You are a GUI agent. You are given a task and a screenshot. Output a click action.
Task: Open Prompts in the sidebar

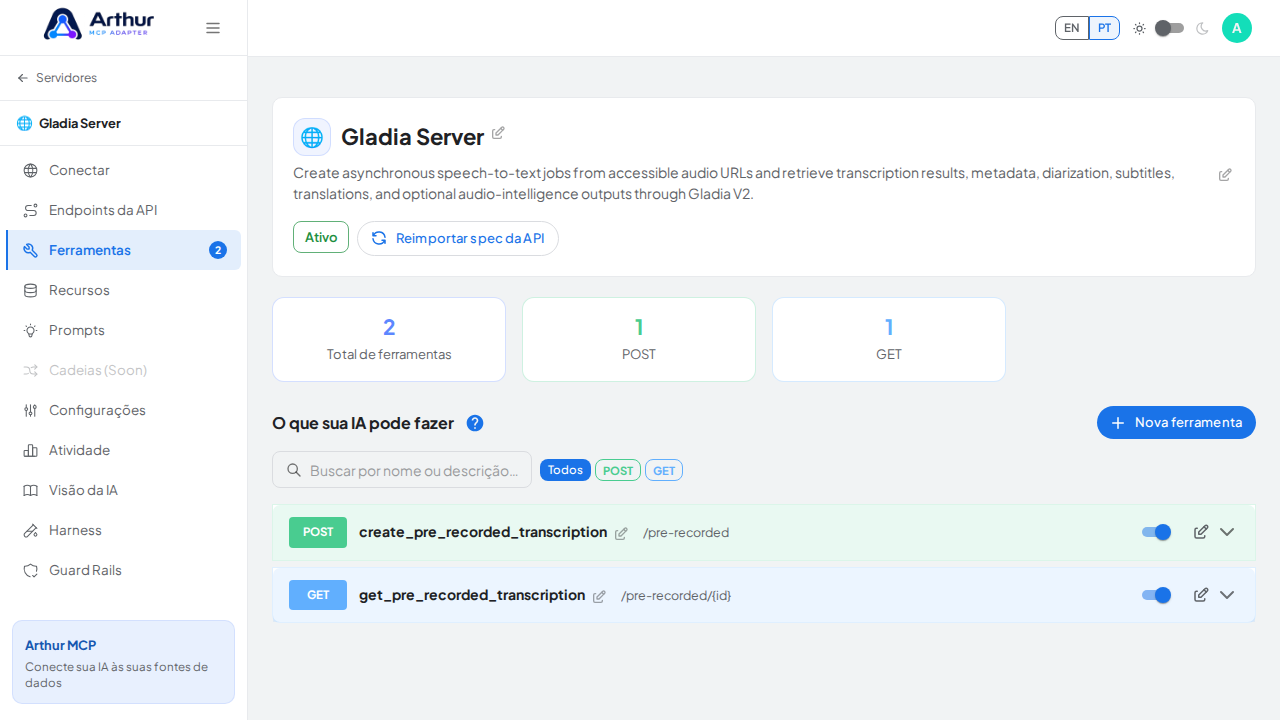coord(124,330)
